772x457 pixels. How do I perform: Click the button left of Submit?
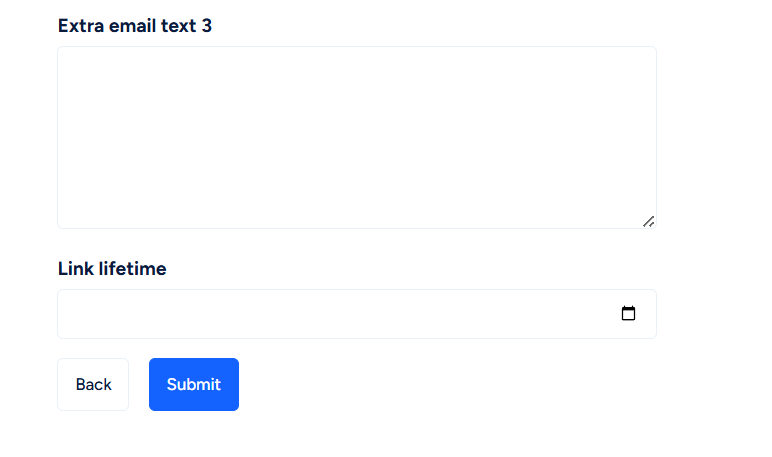point(93,384)
